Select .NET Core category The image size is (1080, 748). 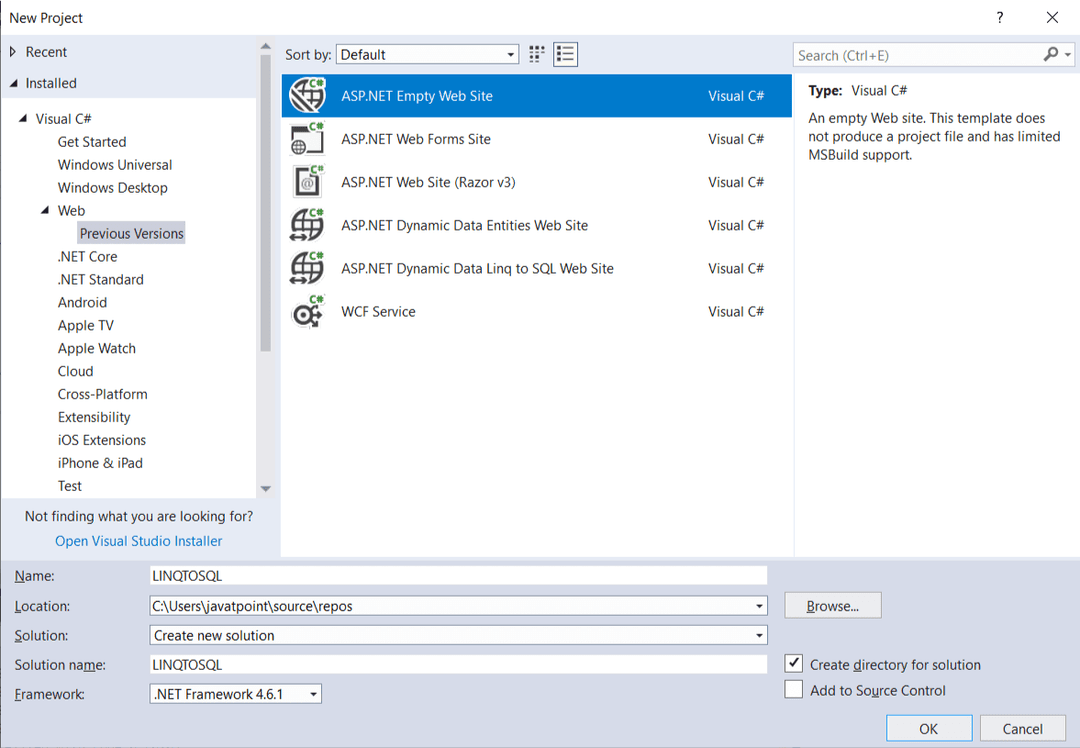pos(87,257)
